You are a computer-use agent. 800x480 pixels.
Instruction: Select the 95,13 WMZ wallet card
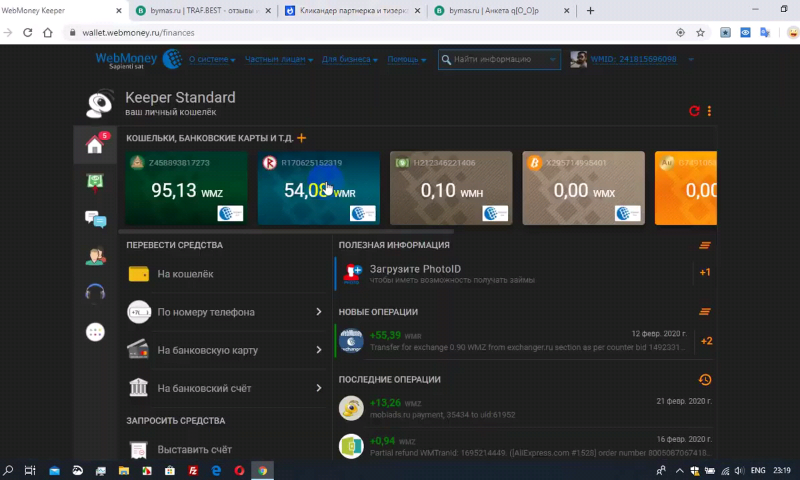(x=186, y=188)
